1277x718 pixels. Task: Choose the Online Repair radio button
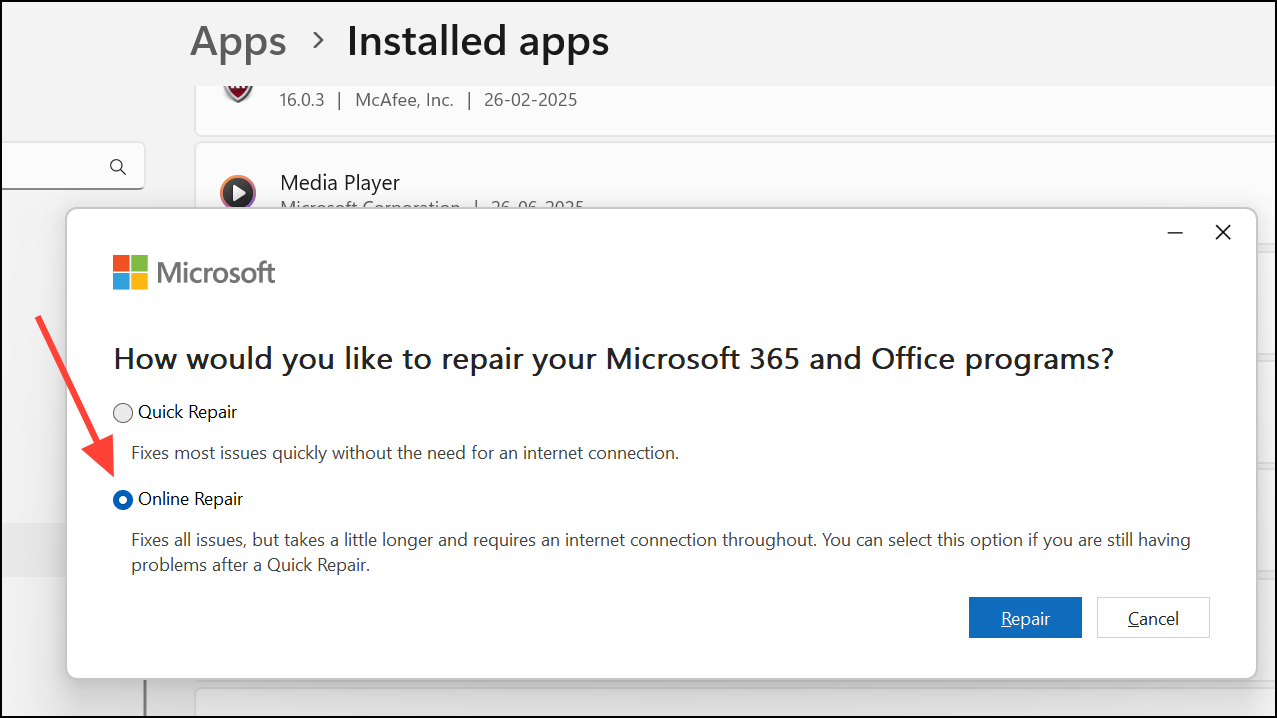[x=123, y=500]
